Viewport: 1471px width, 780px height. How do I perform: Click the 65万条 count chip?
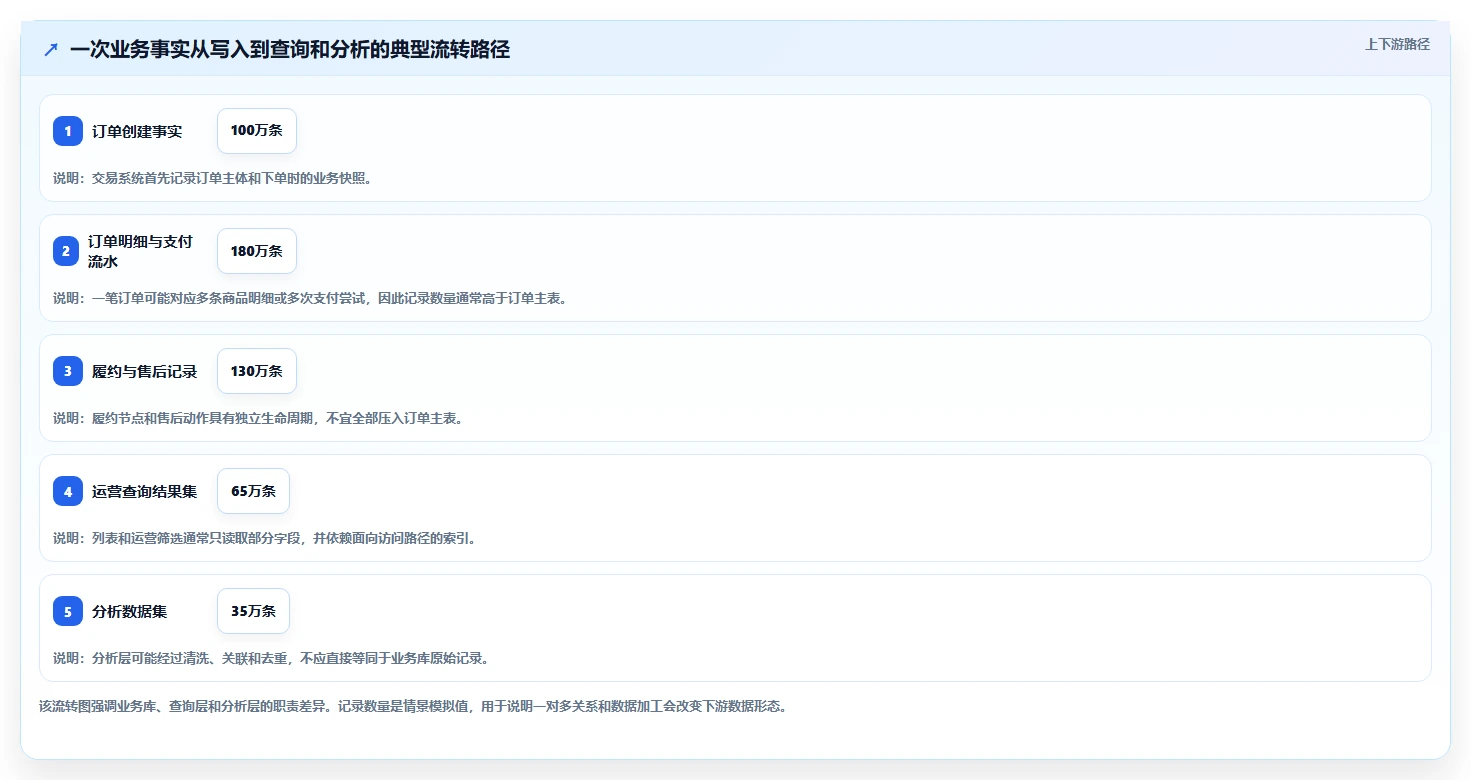pyautogui.click(x=253, y=491)
